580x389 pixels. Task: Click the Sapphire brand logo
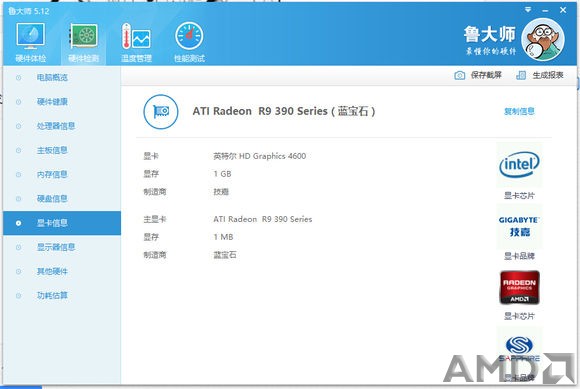519,348
